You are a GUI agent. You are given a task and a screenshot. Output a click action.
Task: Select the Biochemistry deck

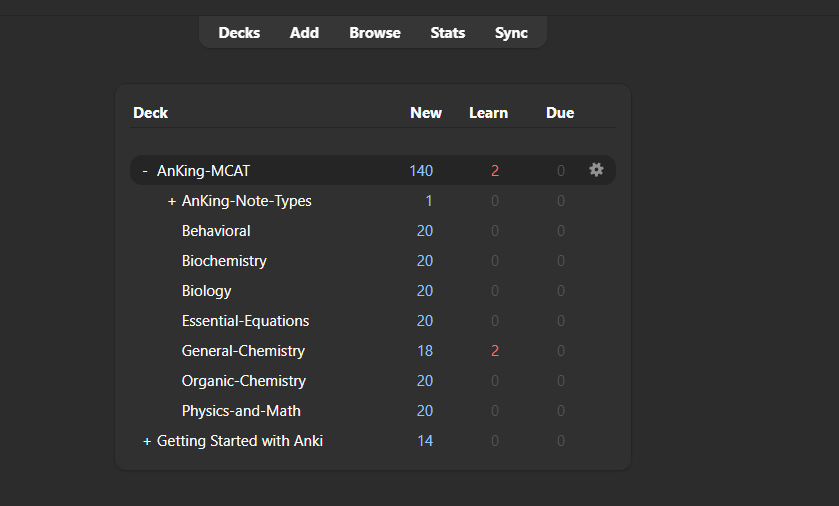coord(224,261)
